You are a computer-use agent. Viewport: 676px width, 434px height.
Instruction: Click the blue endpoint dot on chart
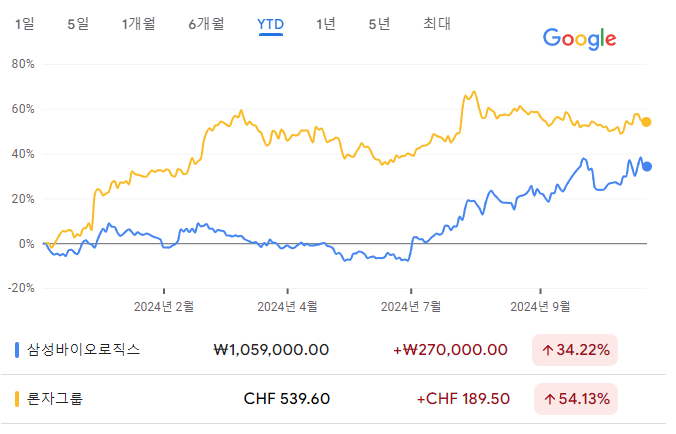point(647,166)
